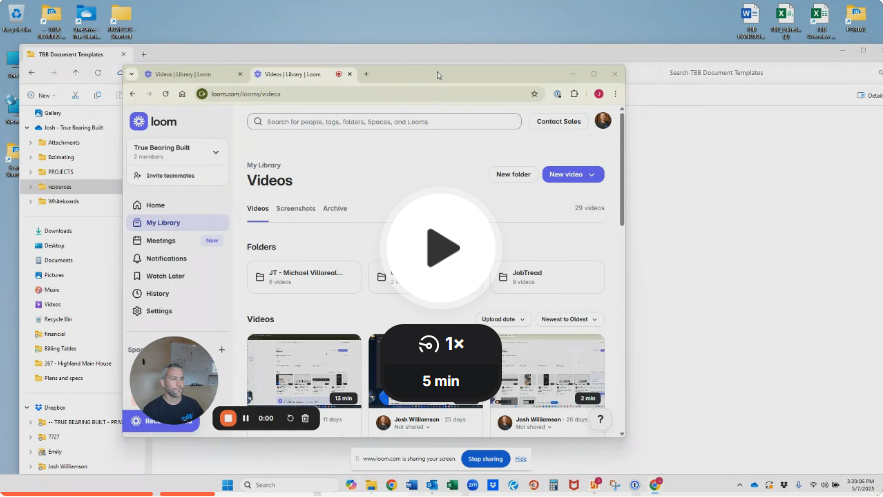Click the Loom search field
The image size is (883, 497).
click(x=384, y=122)
